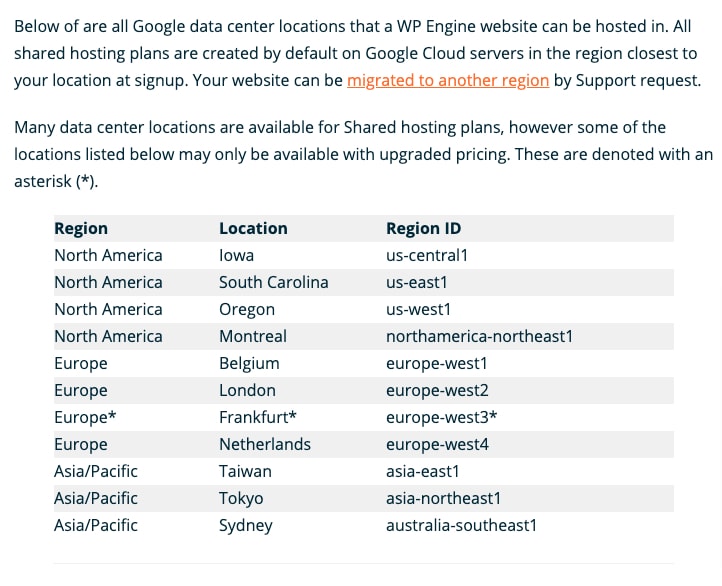Select northamerica-northeast1 region ID text

(x=479, y=337)
